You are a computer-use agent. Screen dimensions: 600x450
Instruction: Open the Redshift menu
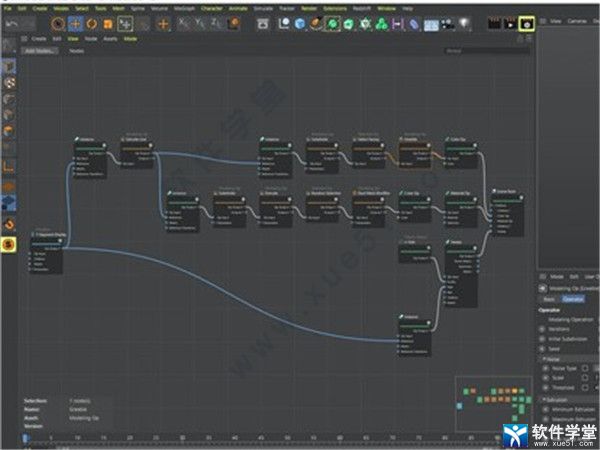[362, 8]
